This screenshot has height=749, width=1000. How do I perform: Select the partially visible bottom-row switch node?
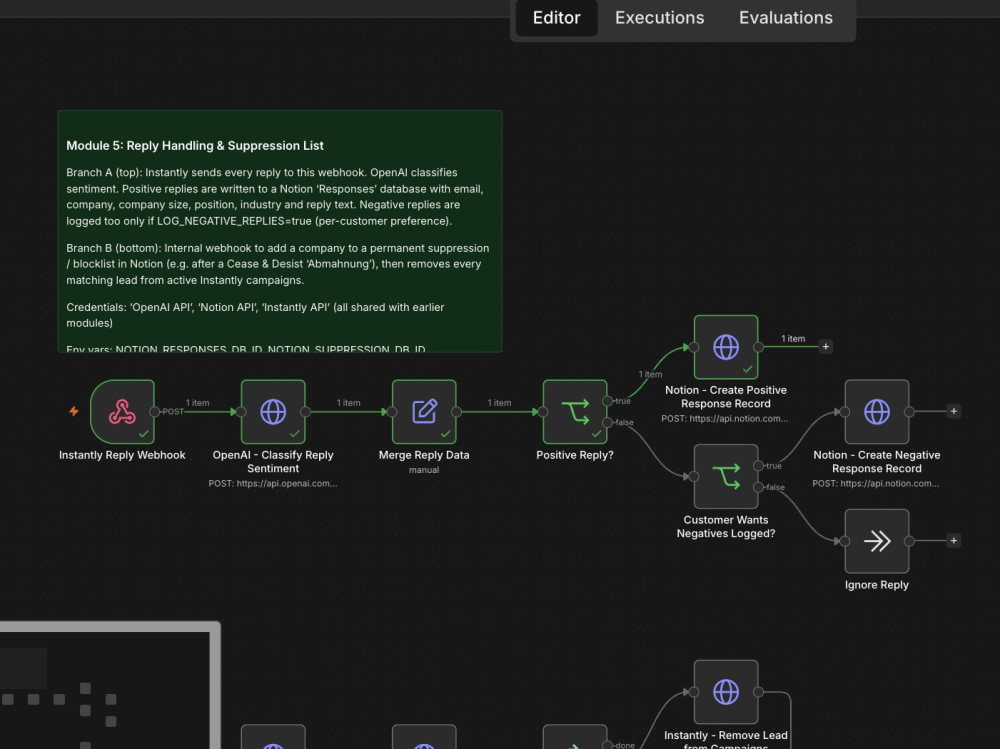click(575, 737)
